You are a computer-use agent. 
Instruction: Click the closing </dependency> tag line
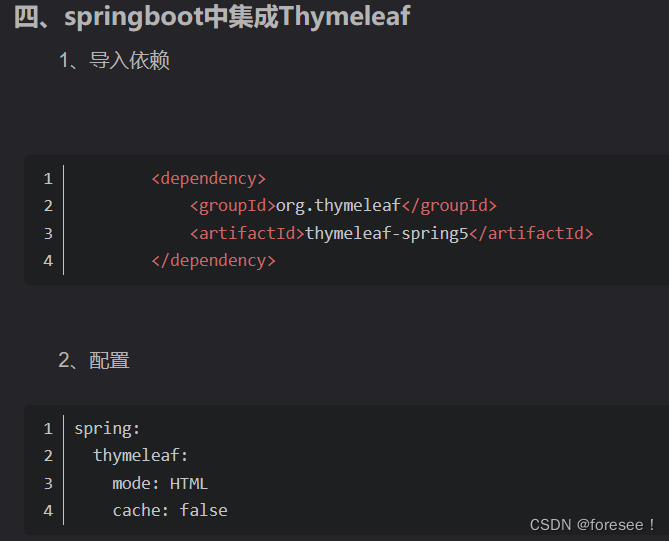[x=214, y=261]
